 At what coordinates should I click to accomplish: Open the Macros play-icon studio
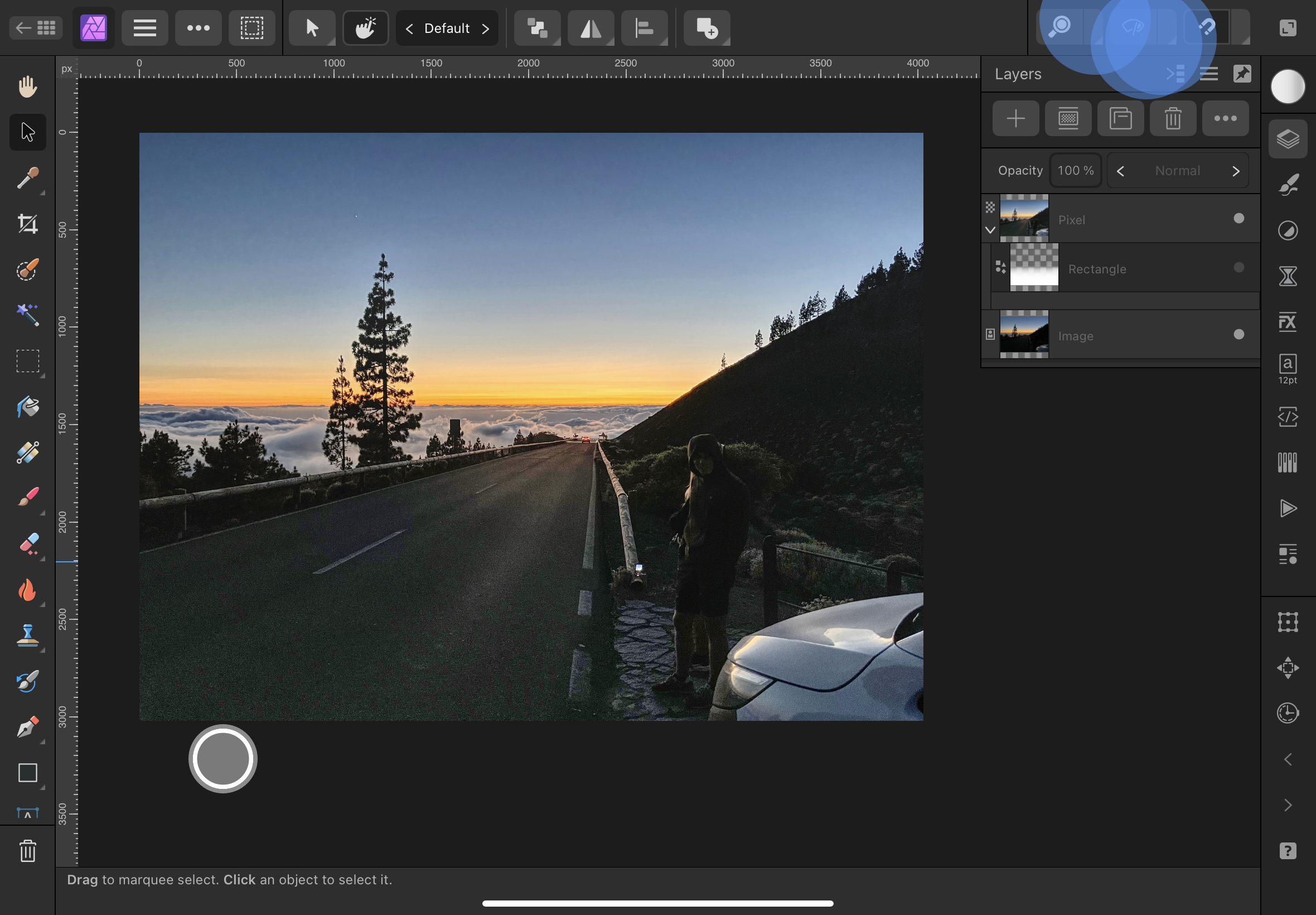(x=1288, y=508)
